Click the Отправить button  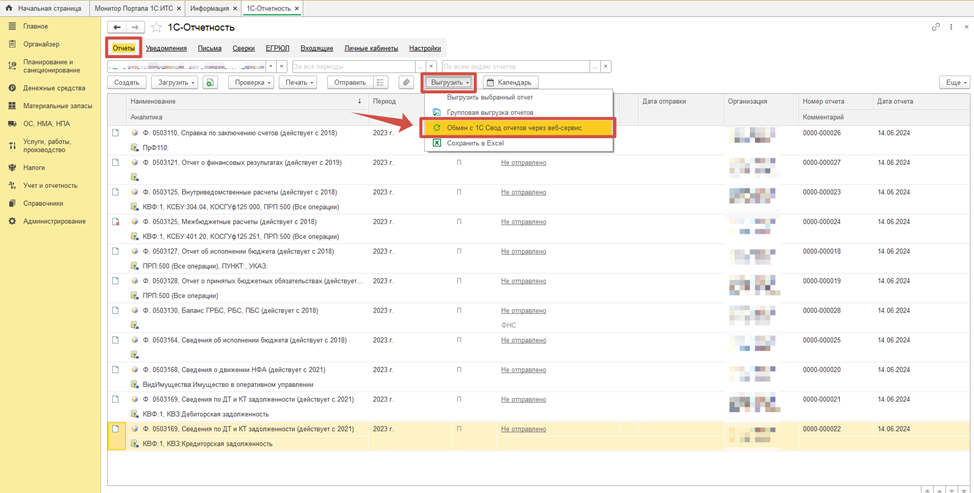[350, 82]
